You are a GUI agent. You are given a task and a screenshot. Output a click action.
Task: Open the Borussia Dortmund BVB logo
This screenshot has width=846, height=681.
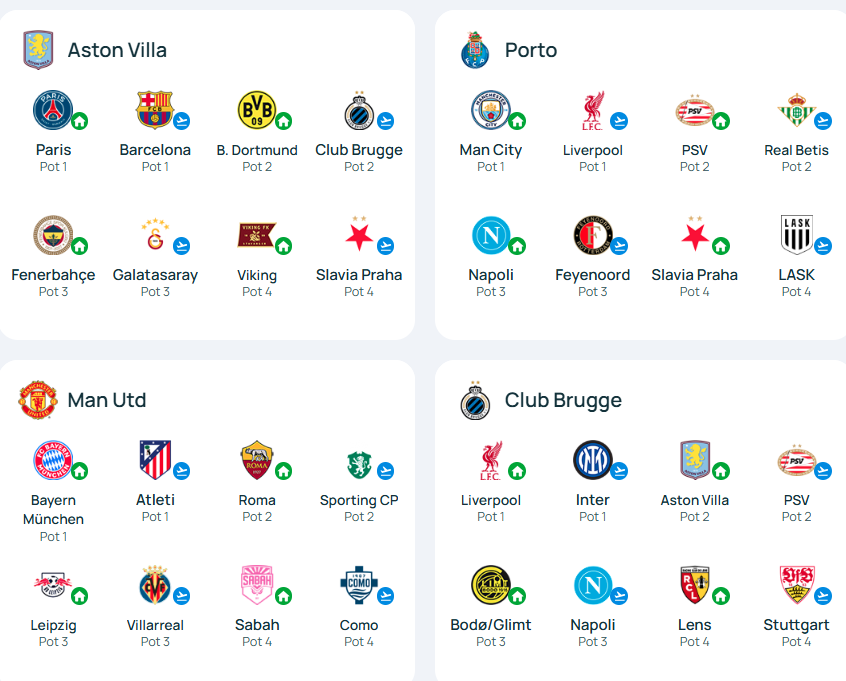pyautogui.click(x=257, y=110)
